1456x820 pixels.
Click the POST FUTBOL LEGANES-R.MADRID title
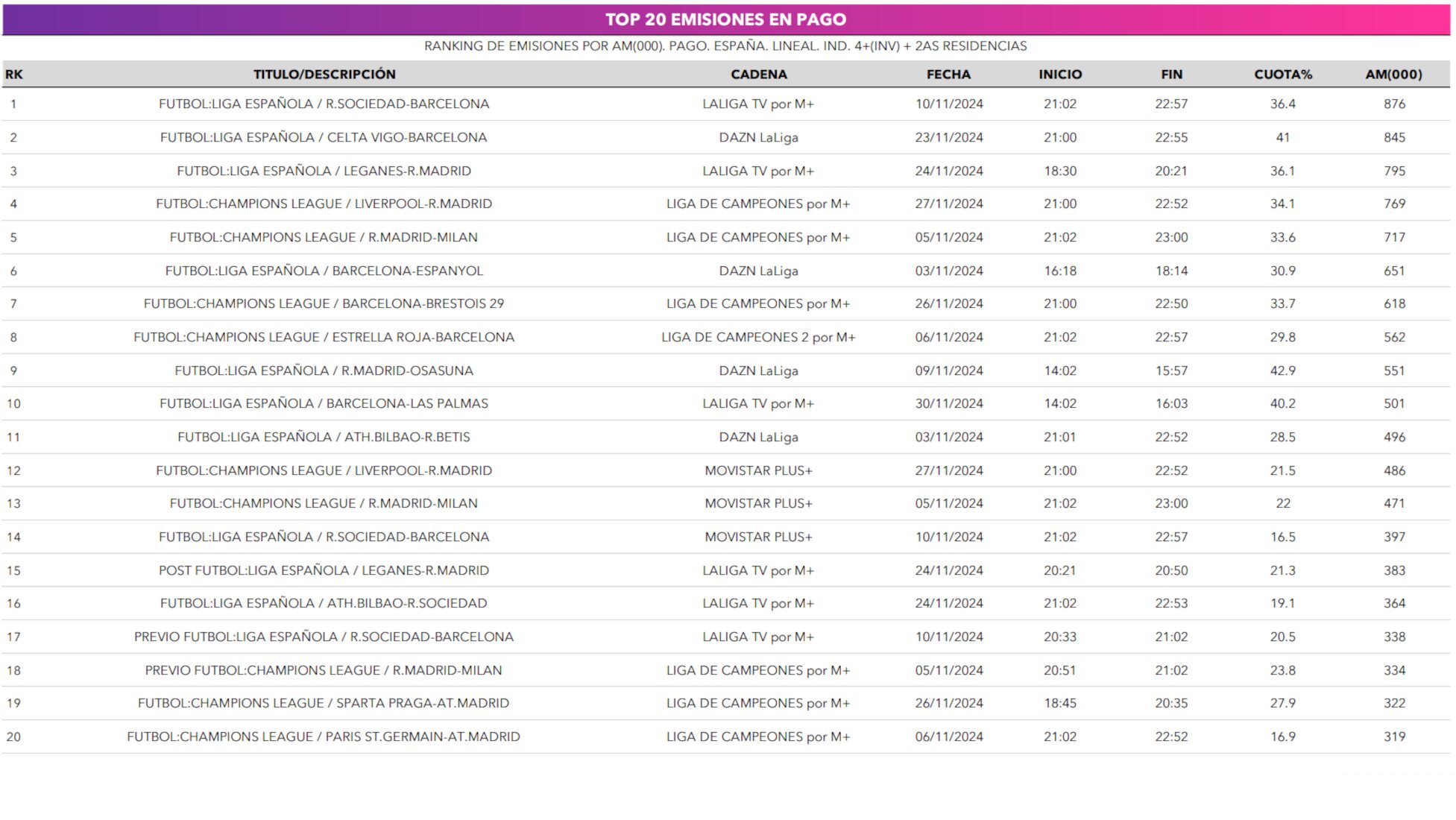[324, 571]
